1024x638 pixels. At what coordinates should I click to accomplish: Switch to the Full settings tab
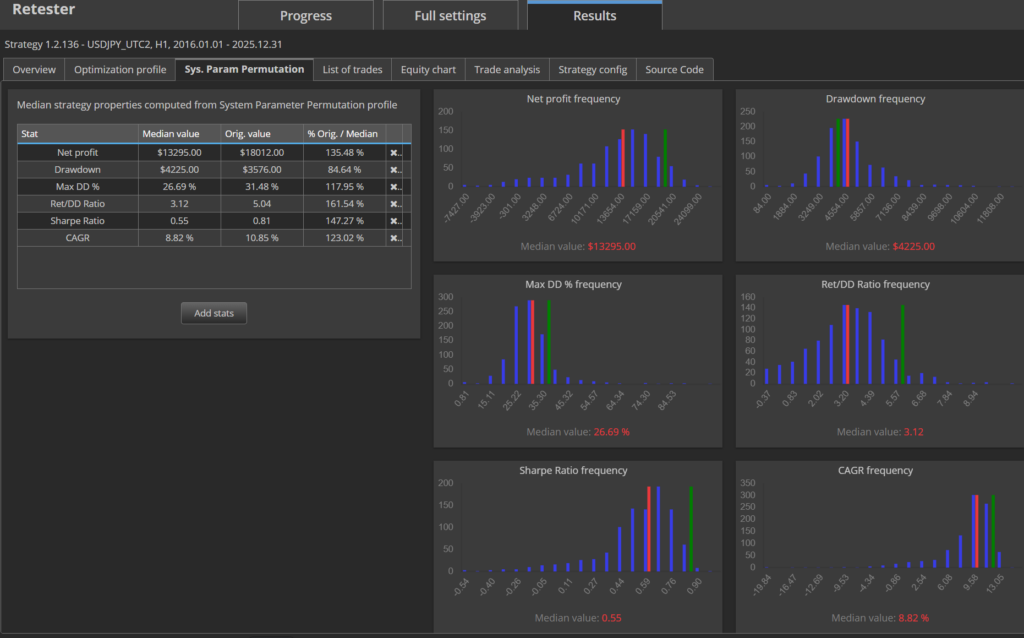click(450, 15)
